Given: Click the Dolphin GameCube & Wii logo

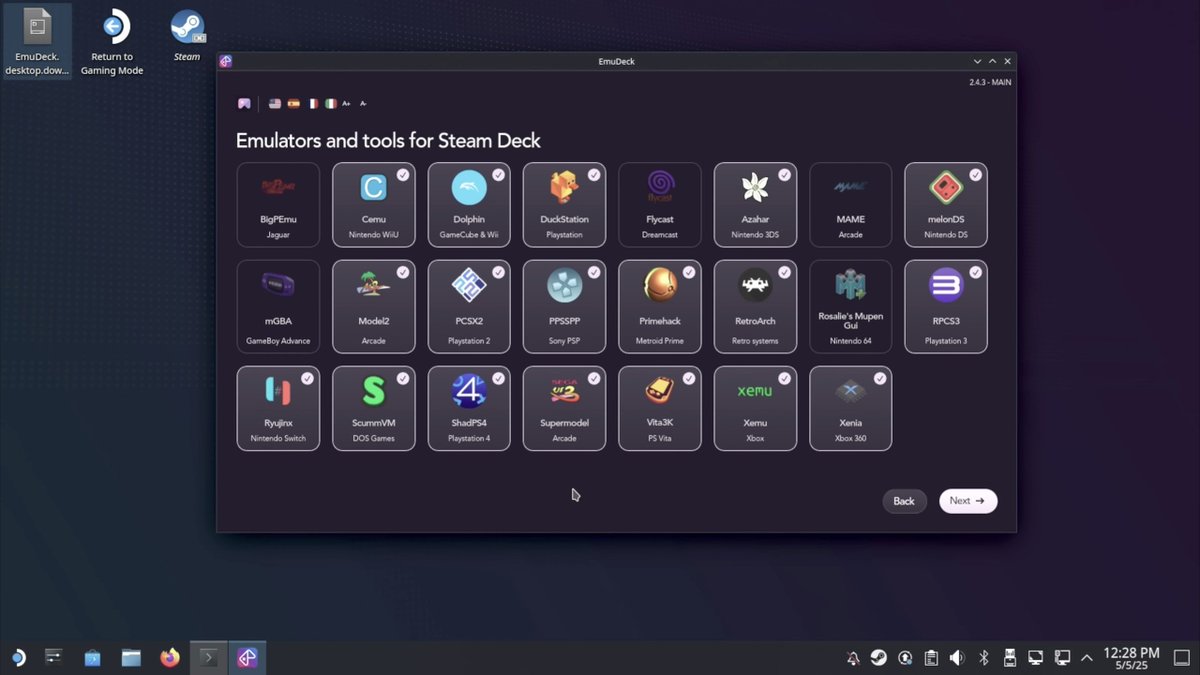Looking at the screenshot, I should pyautogui.click(x=469, y=187).
